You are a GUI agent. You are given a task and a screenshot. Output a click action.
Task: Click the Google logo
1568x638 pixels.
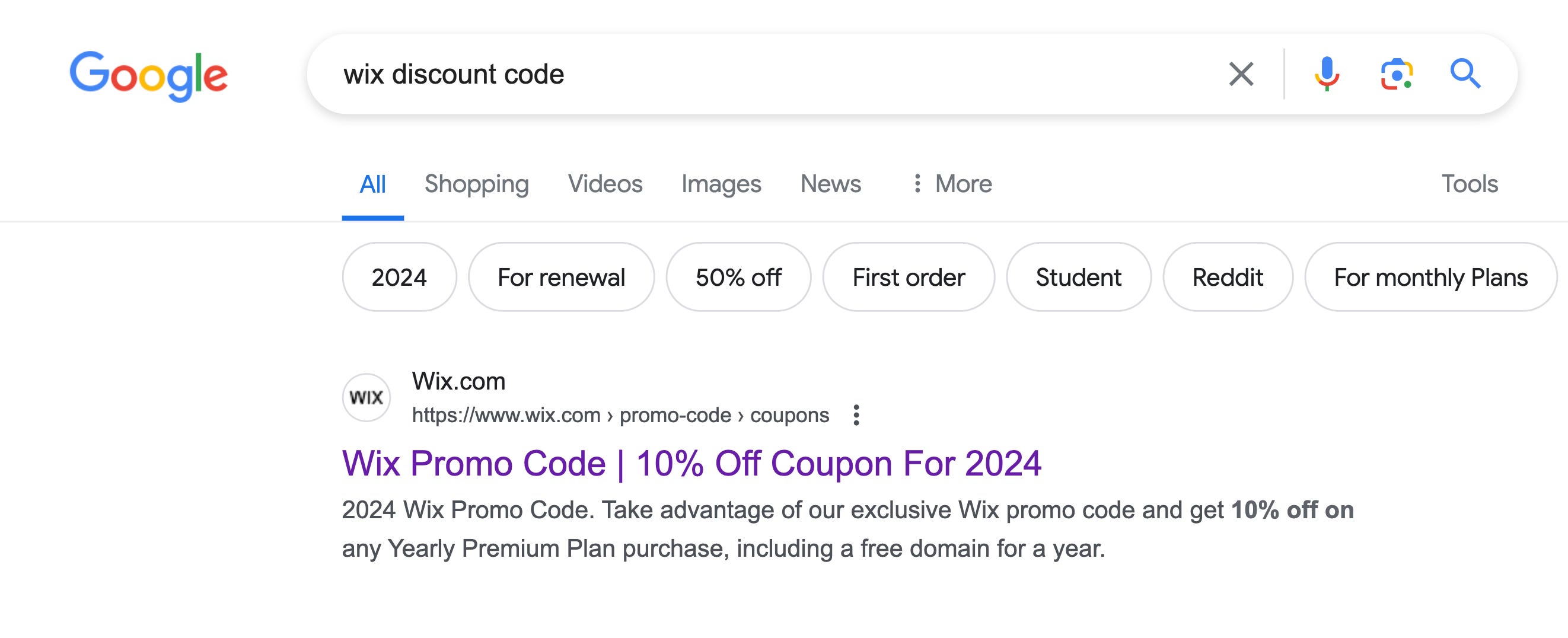(148, 75)
